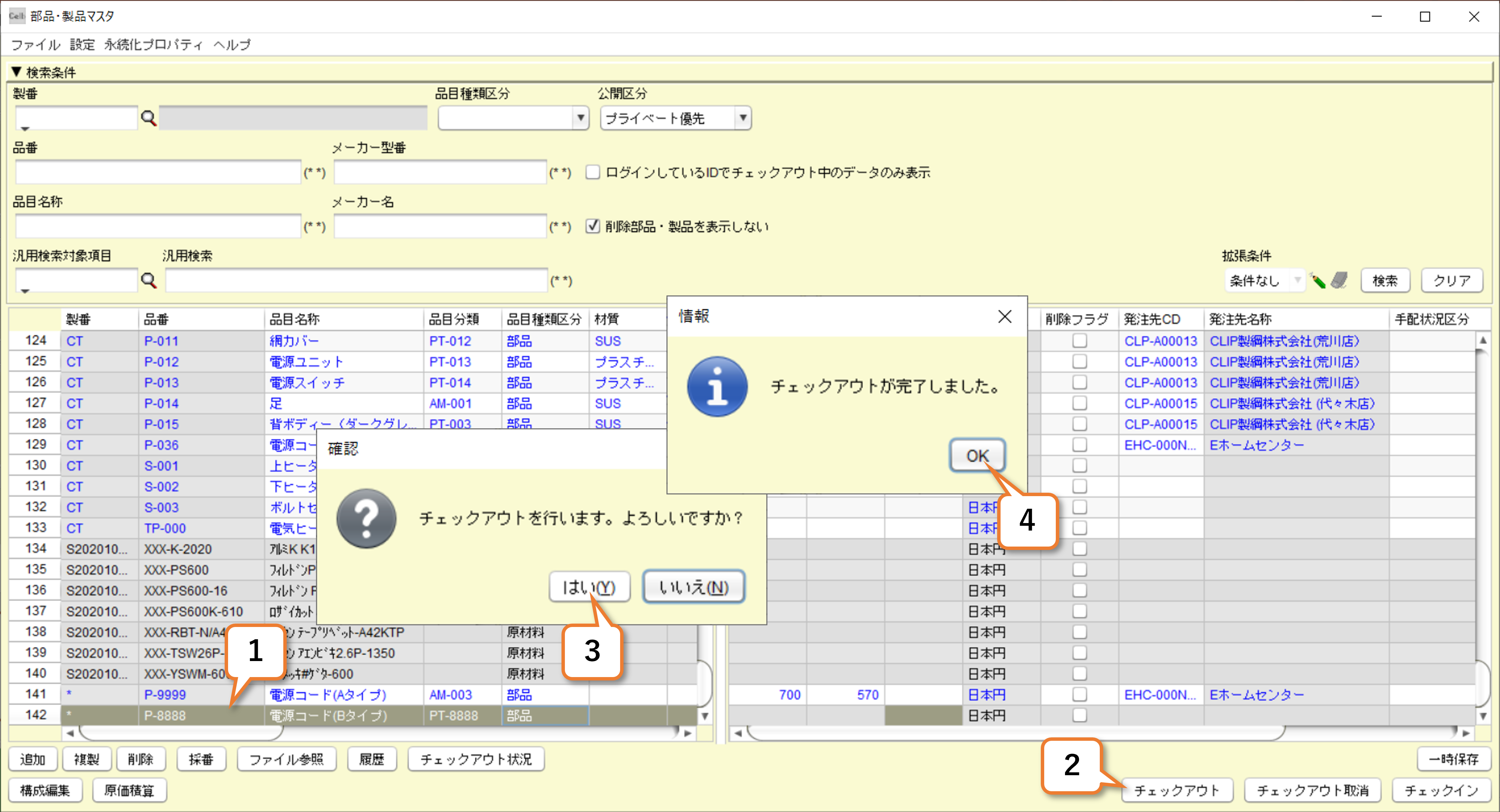This screenshot has width=1500, height=812.
Task: Click the right table horizontal scrollbar
Action: (1016, 733)
